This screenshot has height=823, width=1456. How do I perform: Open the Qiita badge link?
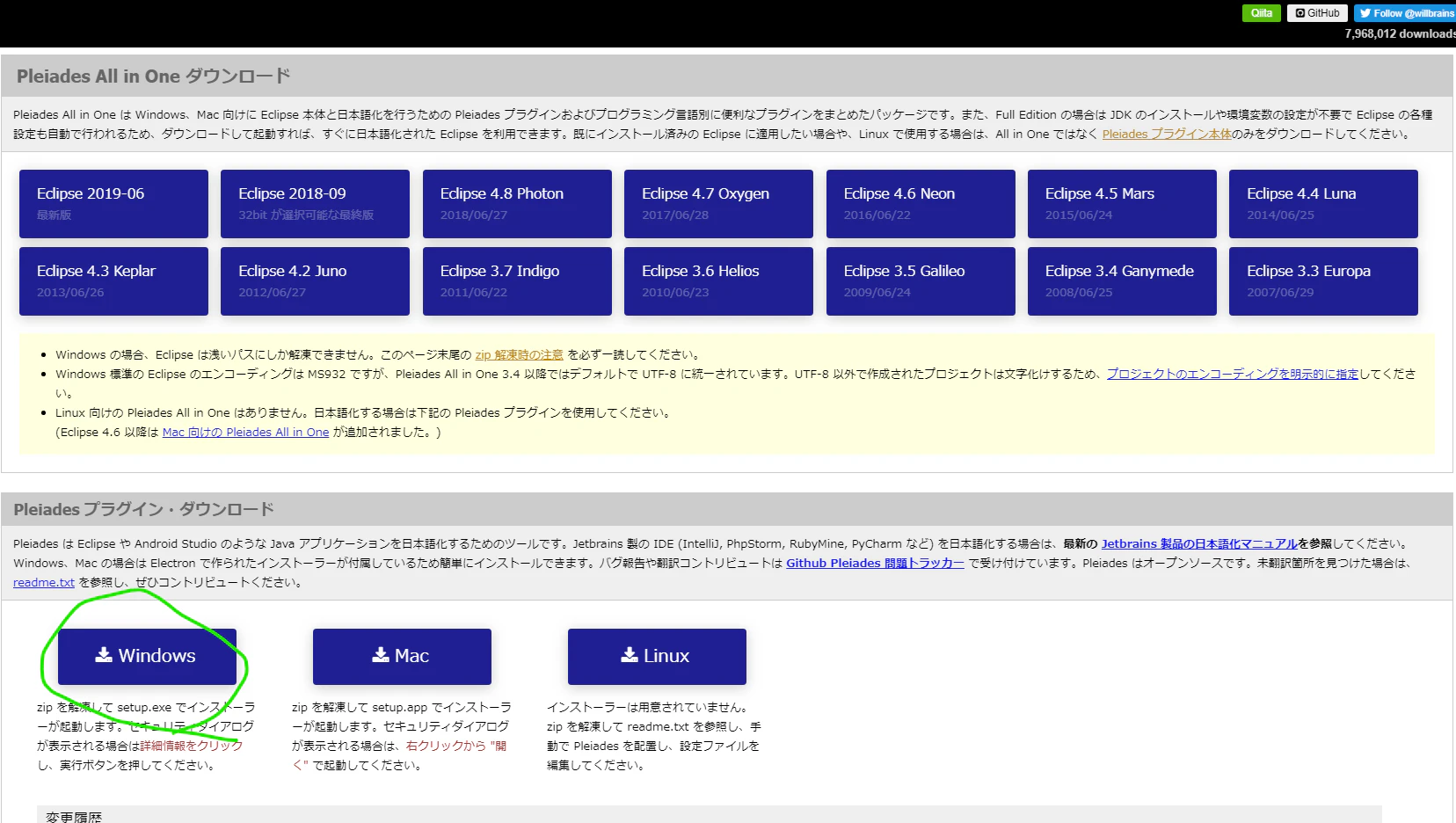(x=1262, y=13)
